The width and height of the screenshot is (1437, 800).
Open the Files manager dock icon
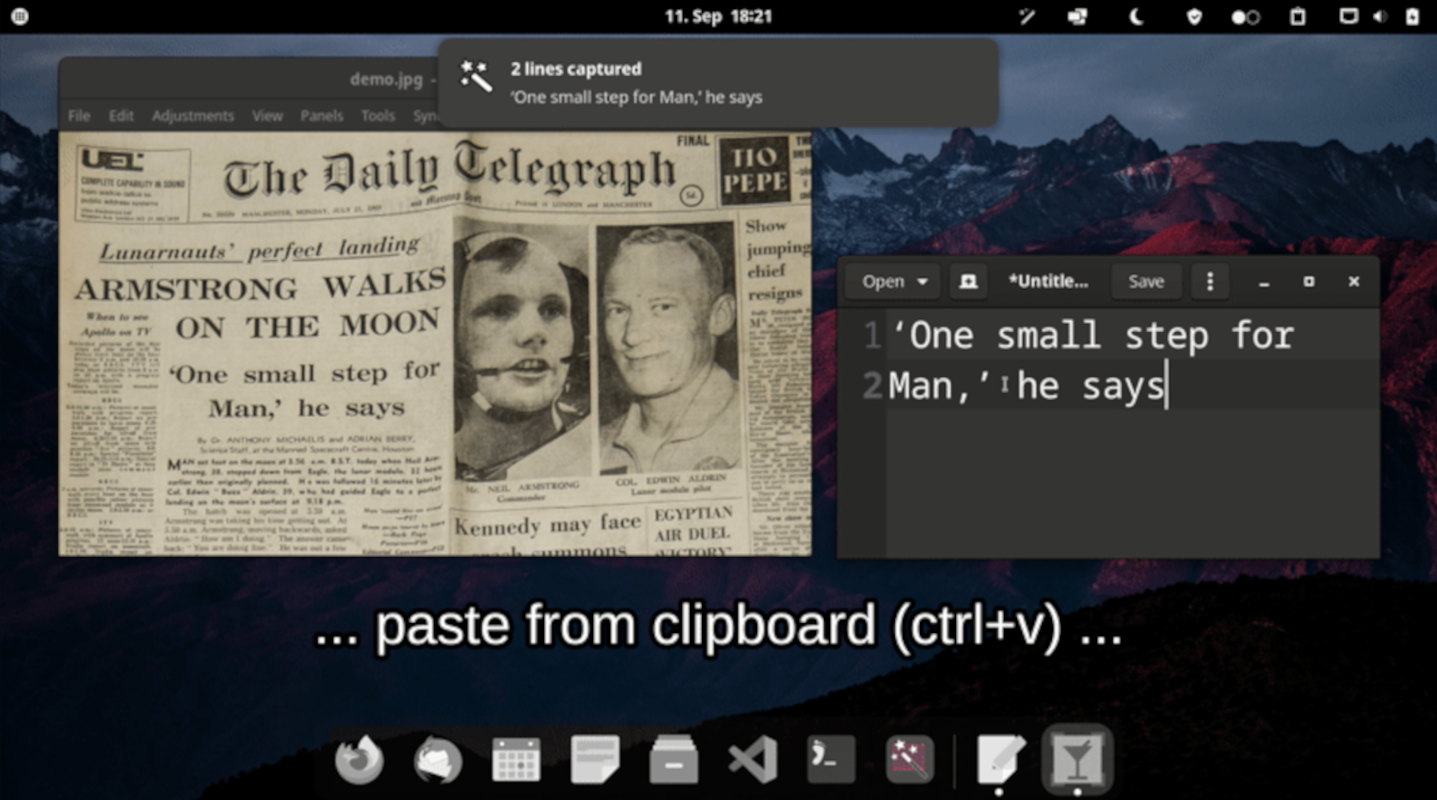673,761
